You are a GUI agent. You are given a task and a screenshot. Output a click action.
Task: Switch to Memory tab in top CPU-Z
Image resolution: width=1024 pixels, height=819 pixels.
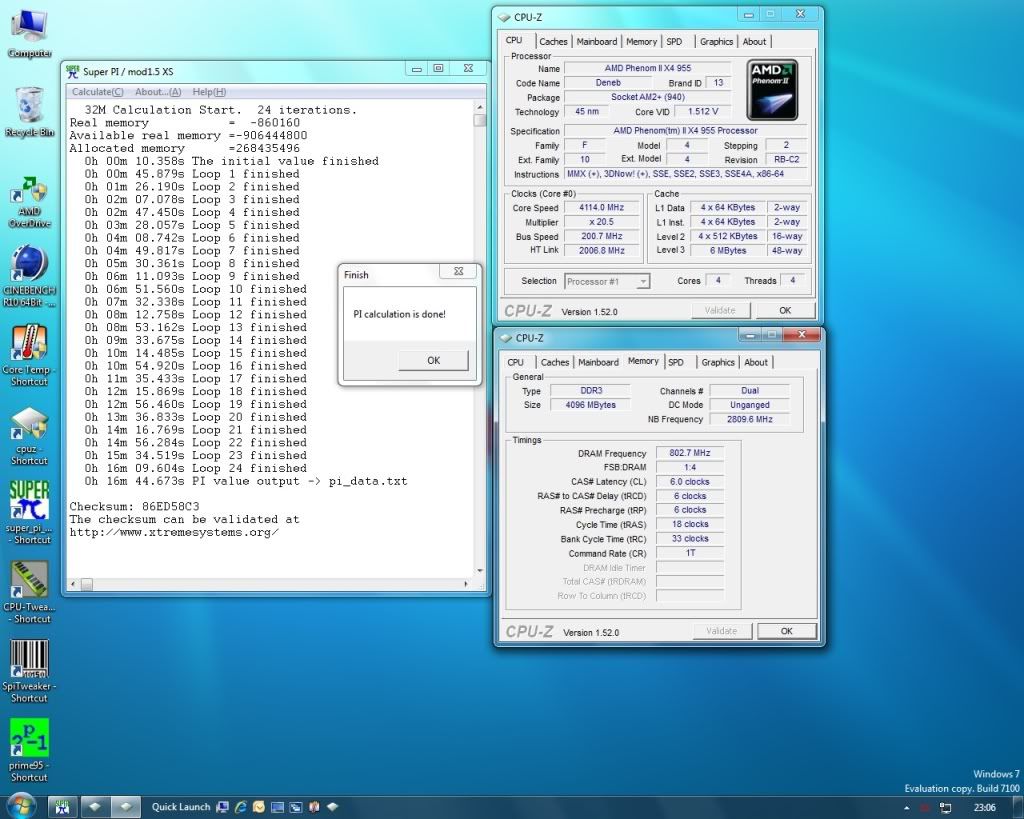(x=641, y=41)
